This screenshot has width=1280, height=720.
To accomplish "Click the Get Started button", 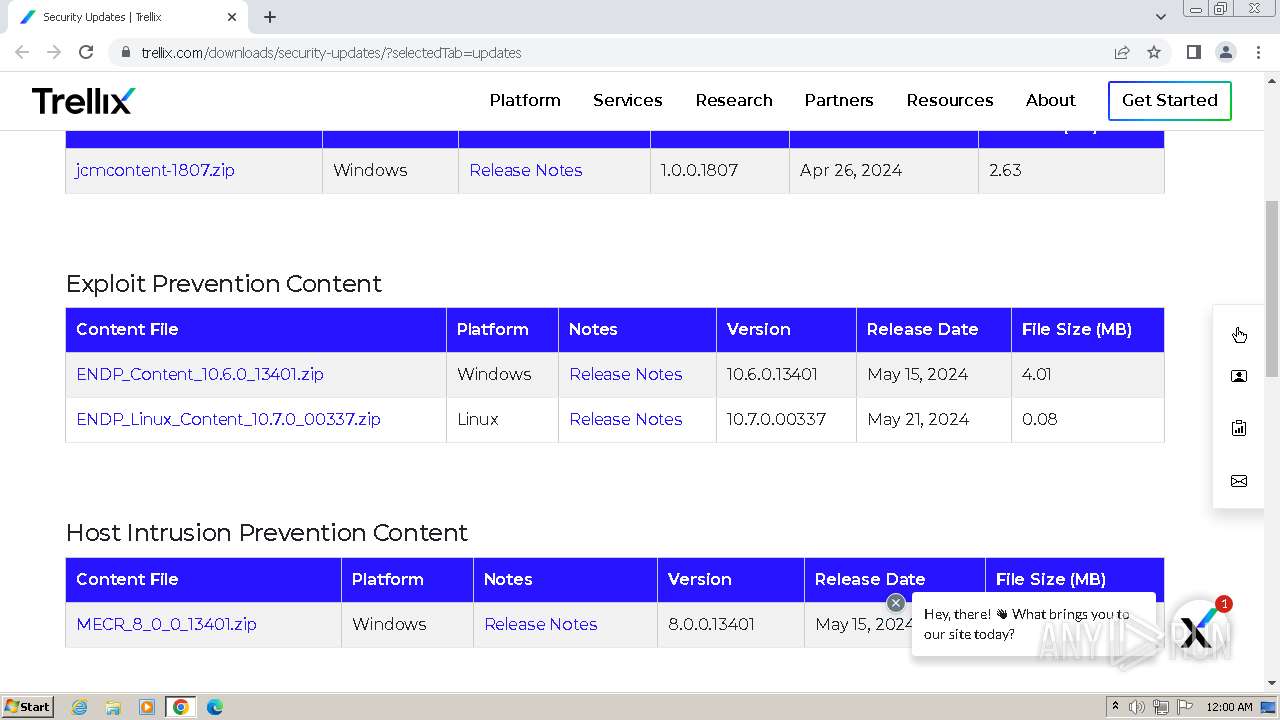I will 1170,100.
